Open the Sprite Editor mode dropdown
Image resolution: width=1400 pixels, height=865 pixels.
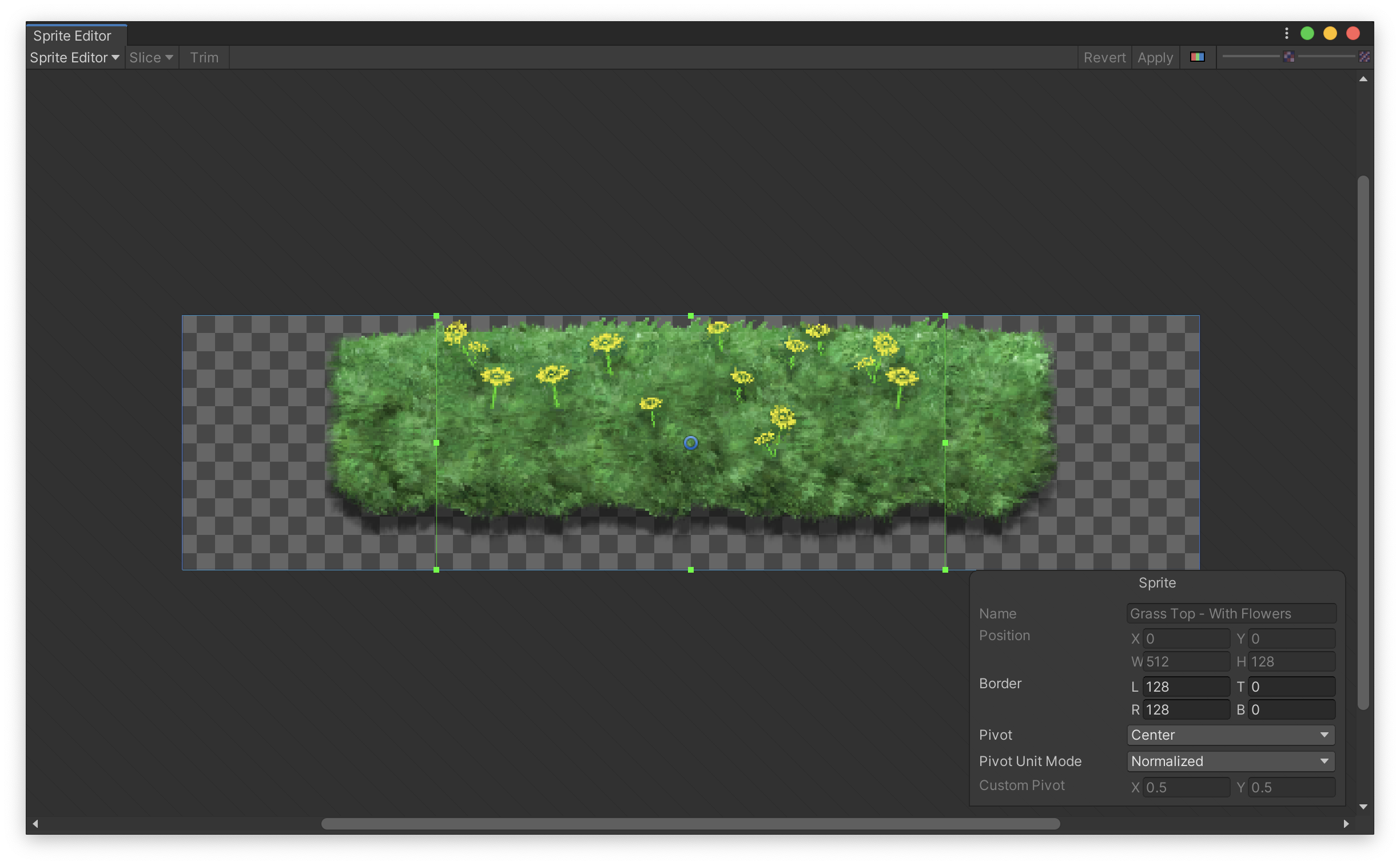(x=74, y=58)
